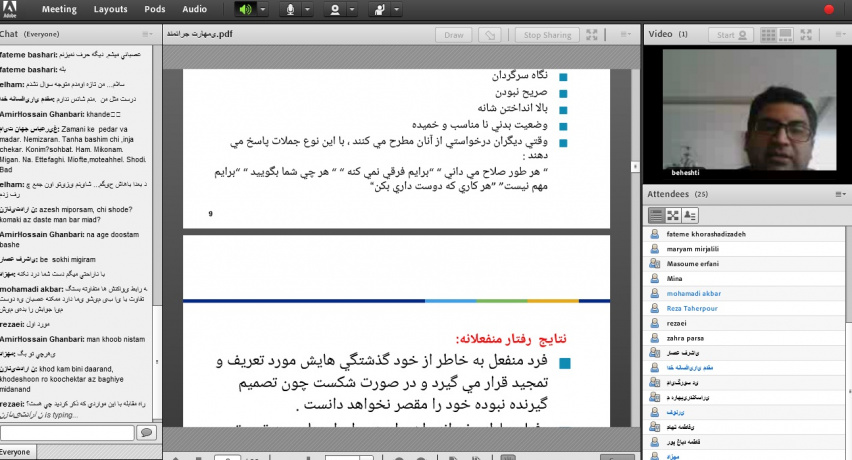Click user icon beside Masoume erfani
Image resolution: width=852 pixels, height=460 pixels.
(655, 263)
